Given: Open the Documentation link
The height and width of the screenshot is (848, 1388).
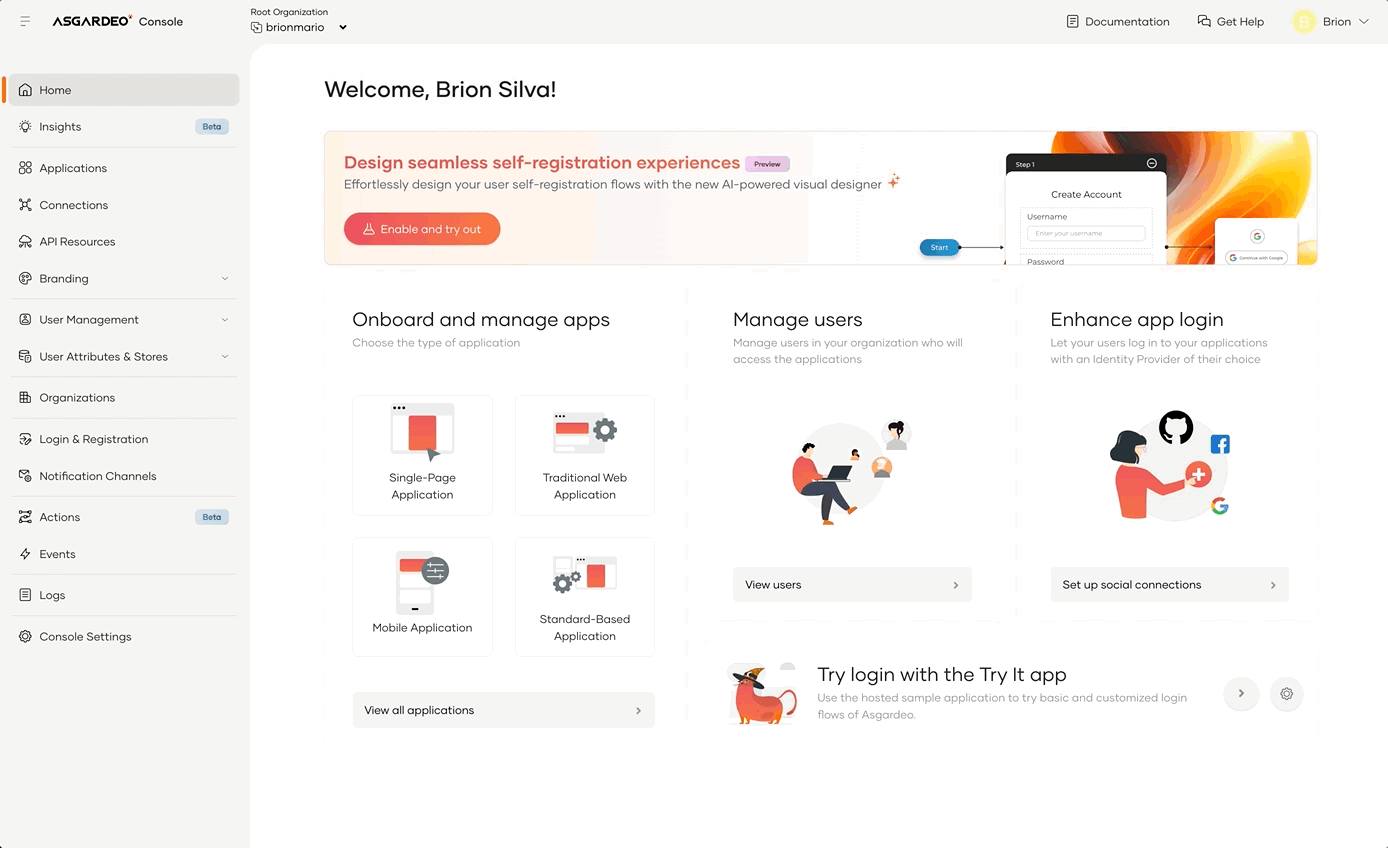Looking at the screenshot, I should 1118,21.
